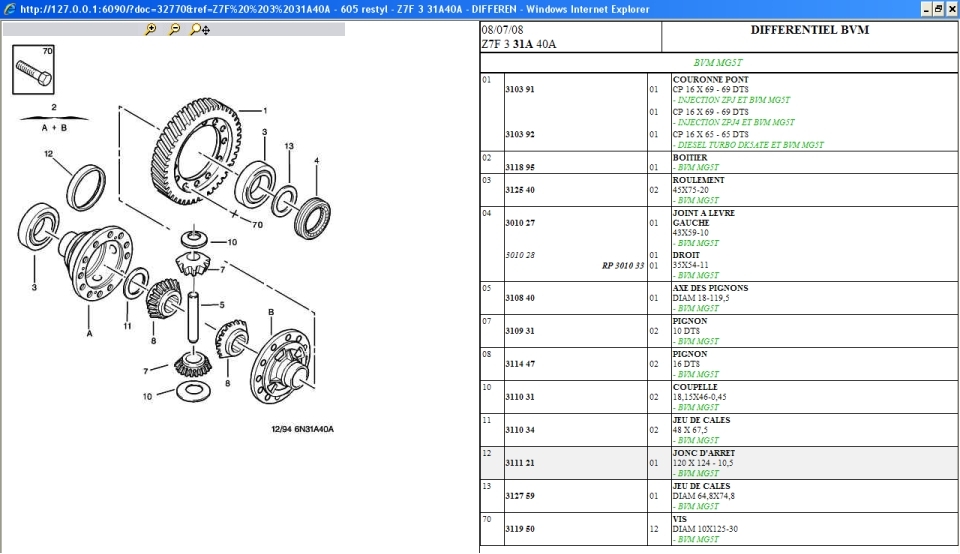Open part number 3103 91 in the list

coord(519,90)
